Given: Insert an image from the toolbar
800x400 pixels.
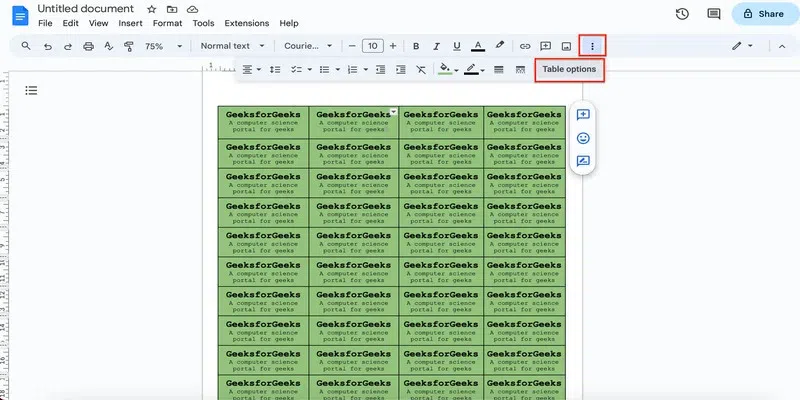Looking at the screenshot, I should coord(566,46).
